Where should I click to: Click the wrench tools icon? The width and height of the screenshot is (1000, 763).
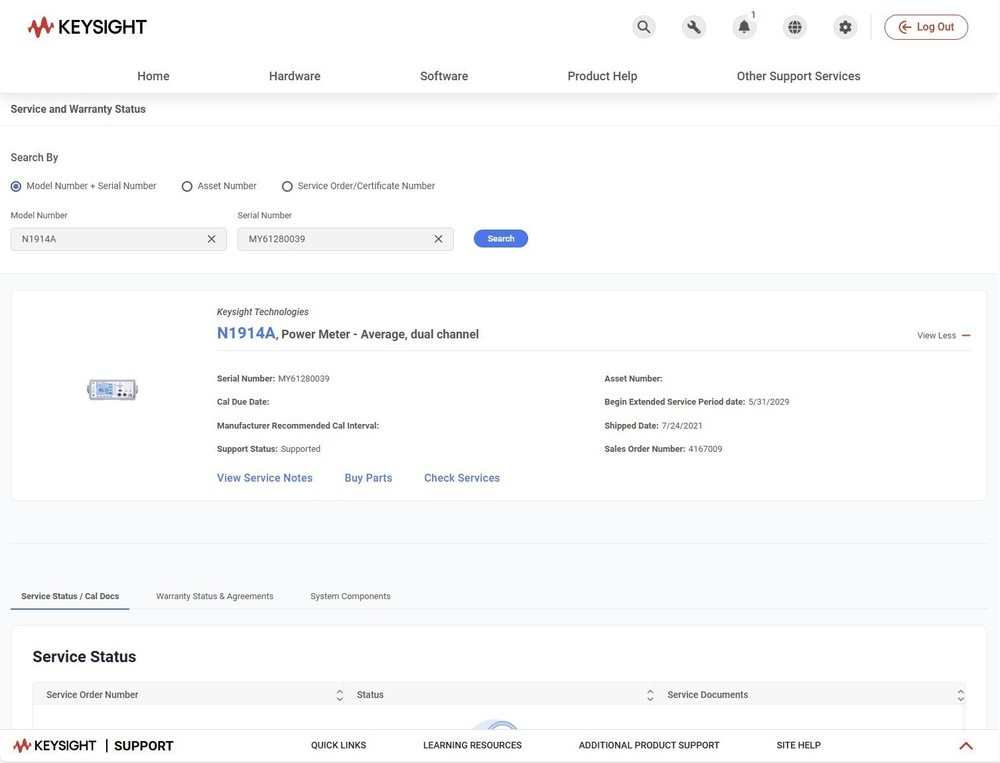(694, 27)
